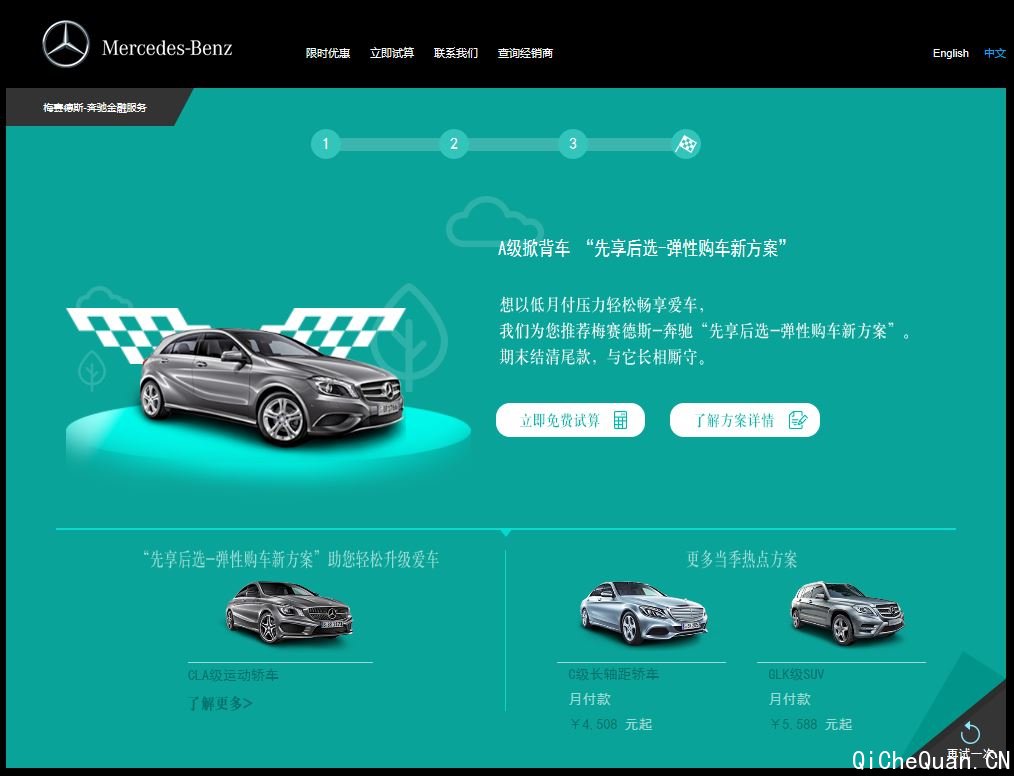The height and width of the screenshot is (776, 1014).
Task: Click the C级长轴距轿车 label text
Action: [613, 674]
